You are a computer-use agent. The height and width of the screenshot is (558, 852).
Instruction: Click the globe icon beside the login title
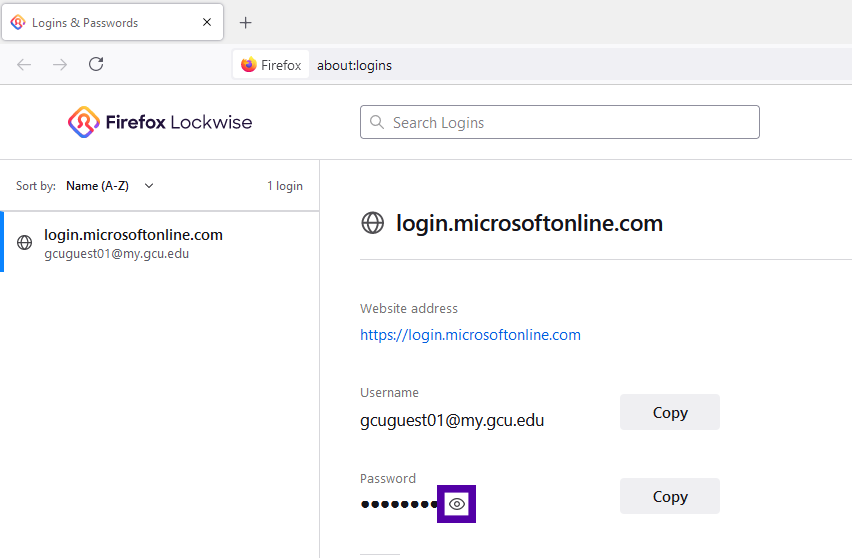click(373, 223)
